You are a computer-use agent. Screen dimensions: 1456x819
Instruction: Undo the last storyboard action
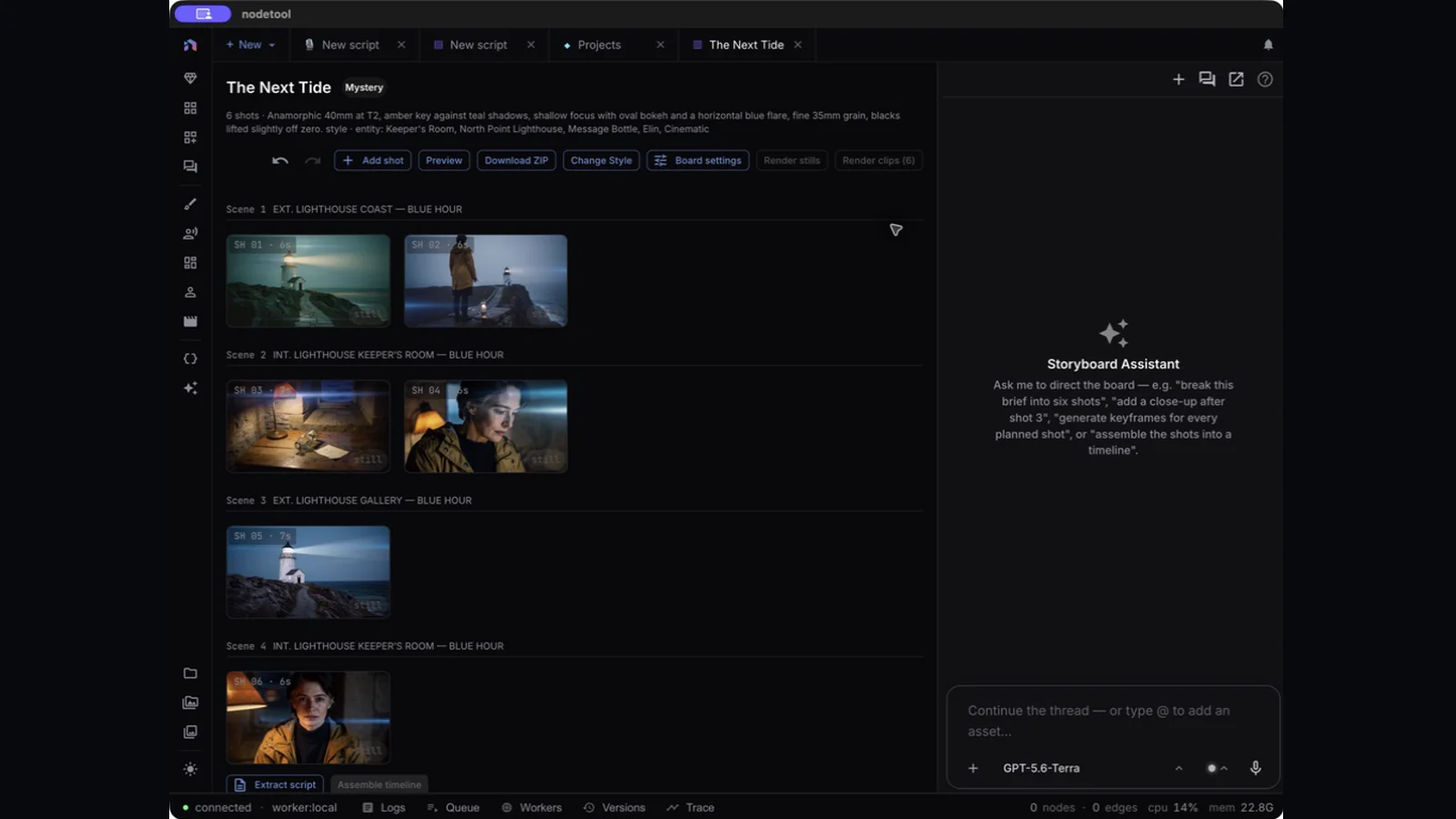point(280,160)
